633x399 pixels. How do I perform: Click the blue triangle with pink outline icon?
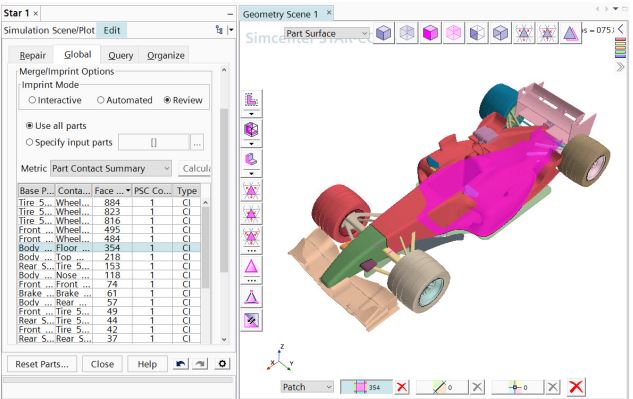coord(571,33)
